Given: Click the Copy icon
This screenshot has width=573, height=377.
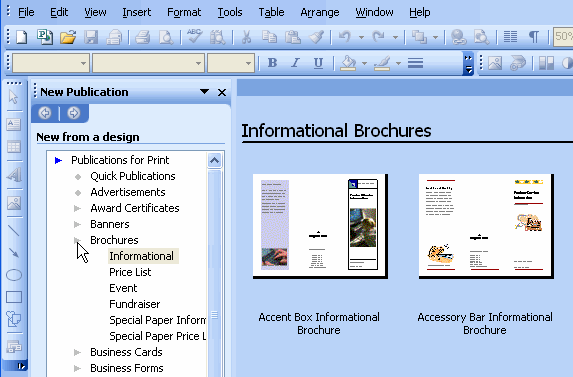Looking at the screenshot, I should [269, 37].
